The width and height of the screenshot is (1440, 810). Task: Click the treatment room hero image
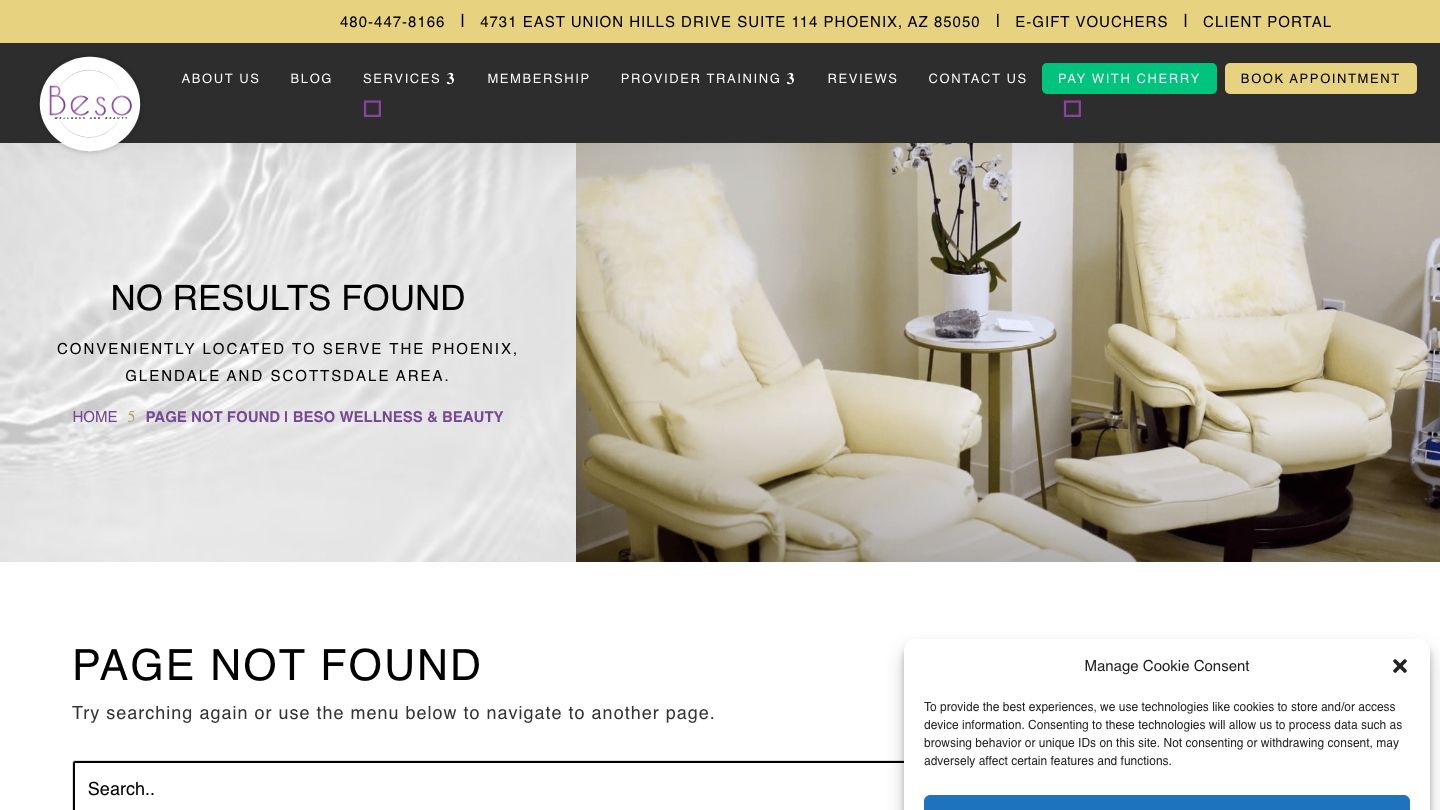pyautogui.click(x=1008, y=352)
